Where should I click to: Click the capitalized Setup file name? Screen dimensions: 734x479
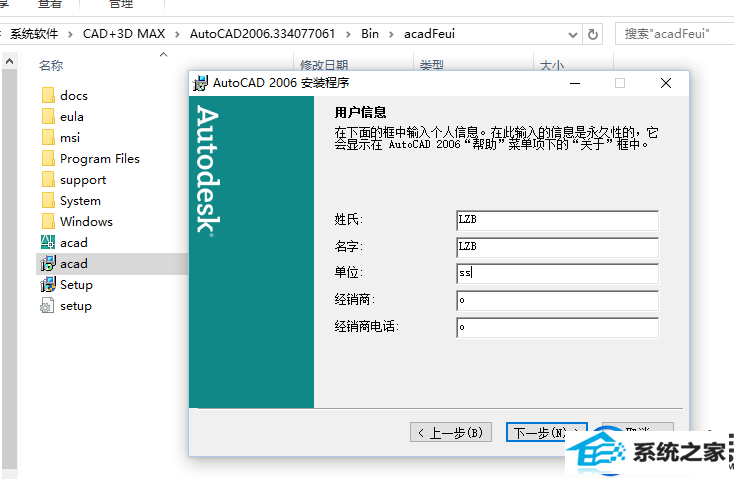click(76, 285)
